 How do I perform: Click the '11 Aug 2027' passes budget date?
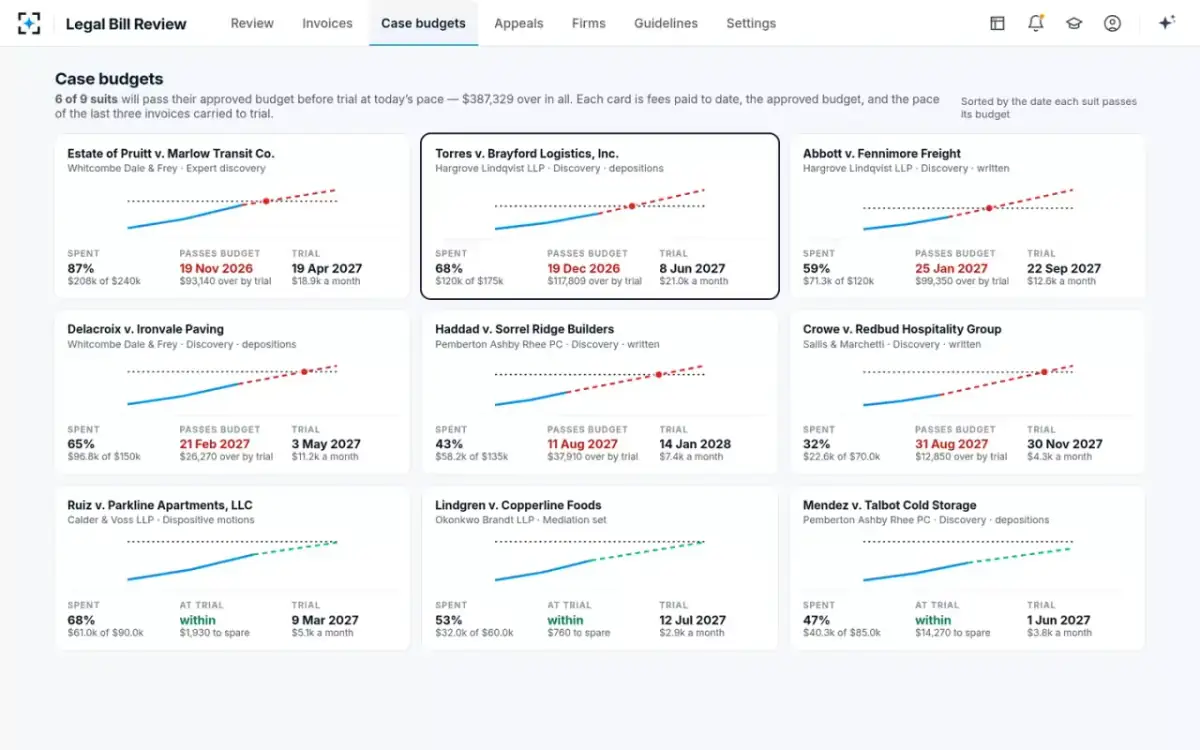[x=583, y=444]
